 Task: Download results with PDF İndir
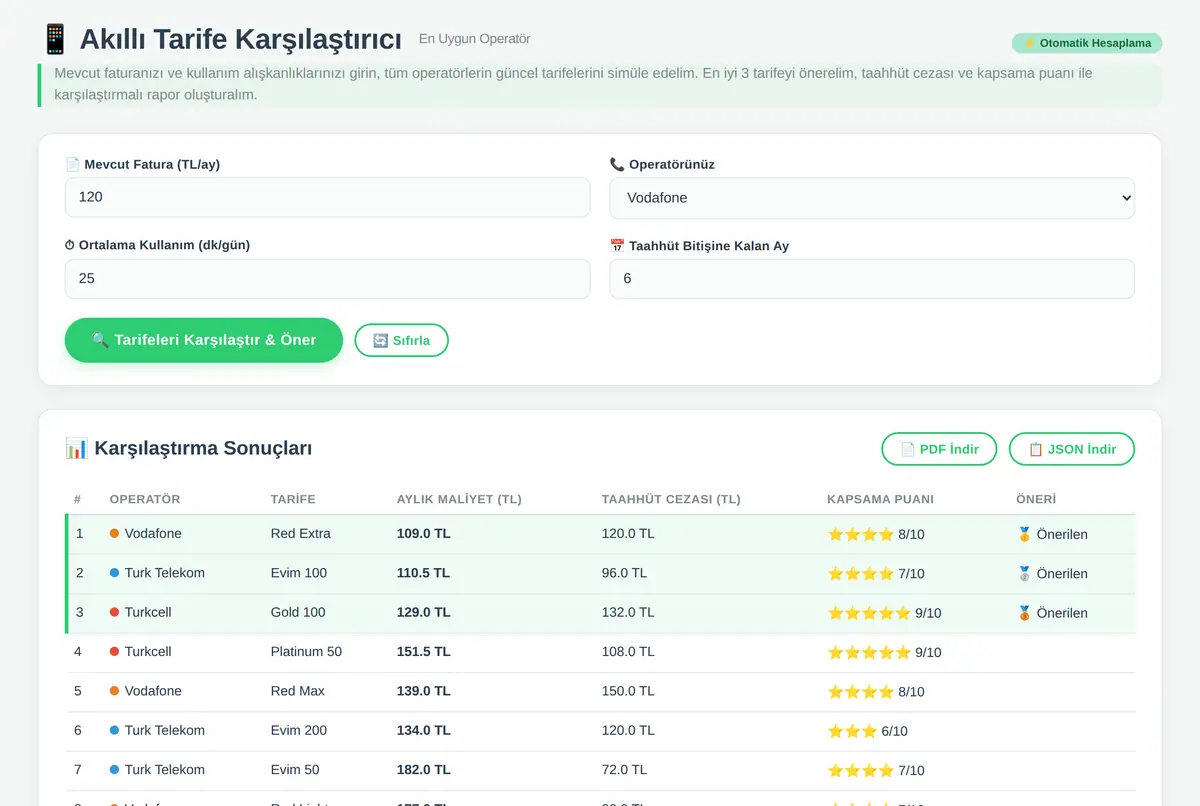[939, 449]
